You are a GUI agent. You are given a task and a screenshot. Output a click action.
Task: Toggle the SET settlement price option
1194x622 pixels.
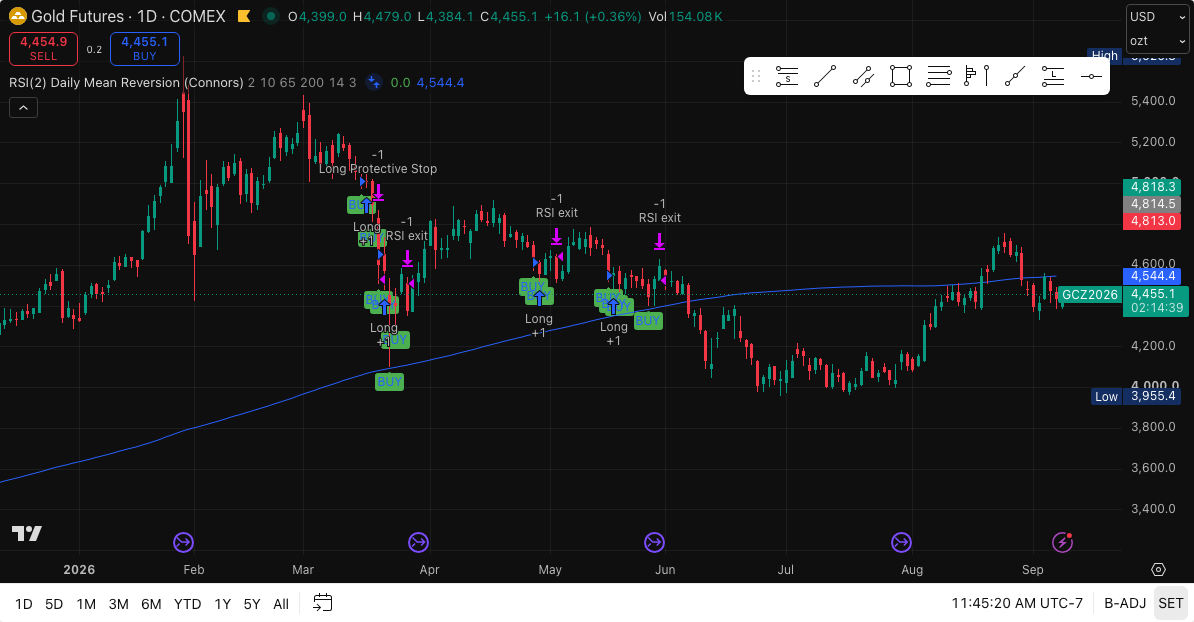pyautogui.click(x=1170, y=603)
